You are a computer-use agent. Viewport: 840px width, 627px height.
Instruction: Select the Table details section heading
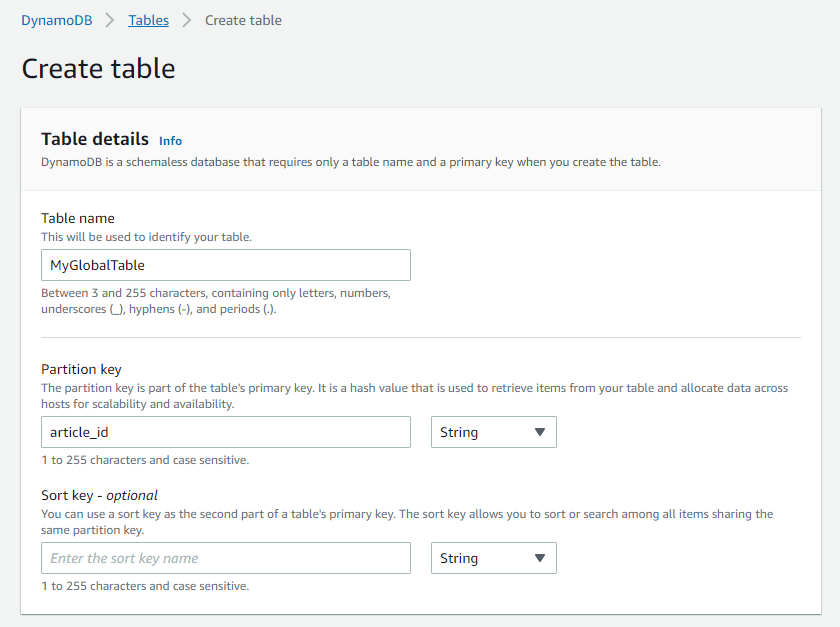tap(95, 139)
